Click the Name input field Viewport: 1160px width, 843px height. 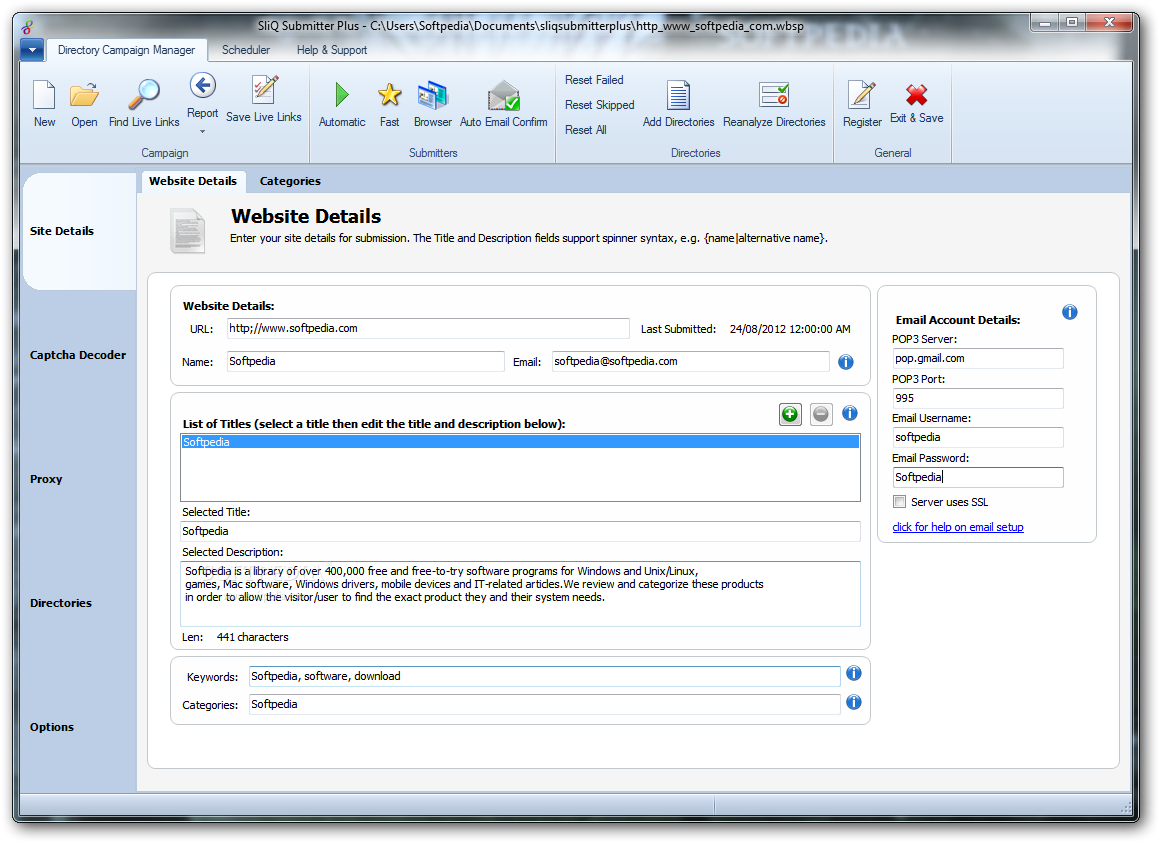[x=365, y=362]
